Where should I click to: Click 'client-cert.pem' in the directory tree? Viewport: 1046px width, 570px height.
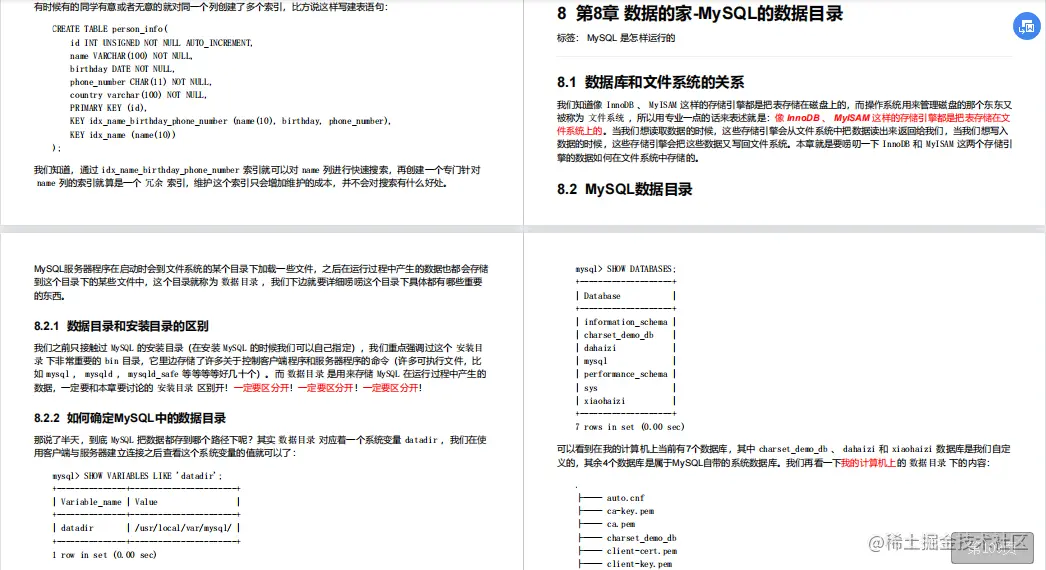click(x=642, y=551)
